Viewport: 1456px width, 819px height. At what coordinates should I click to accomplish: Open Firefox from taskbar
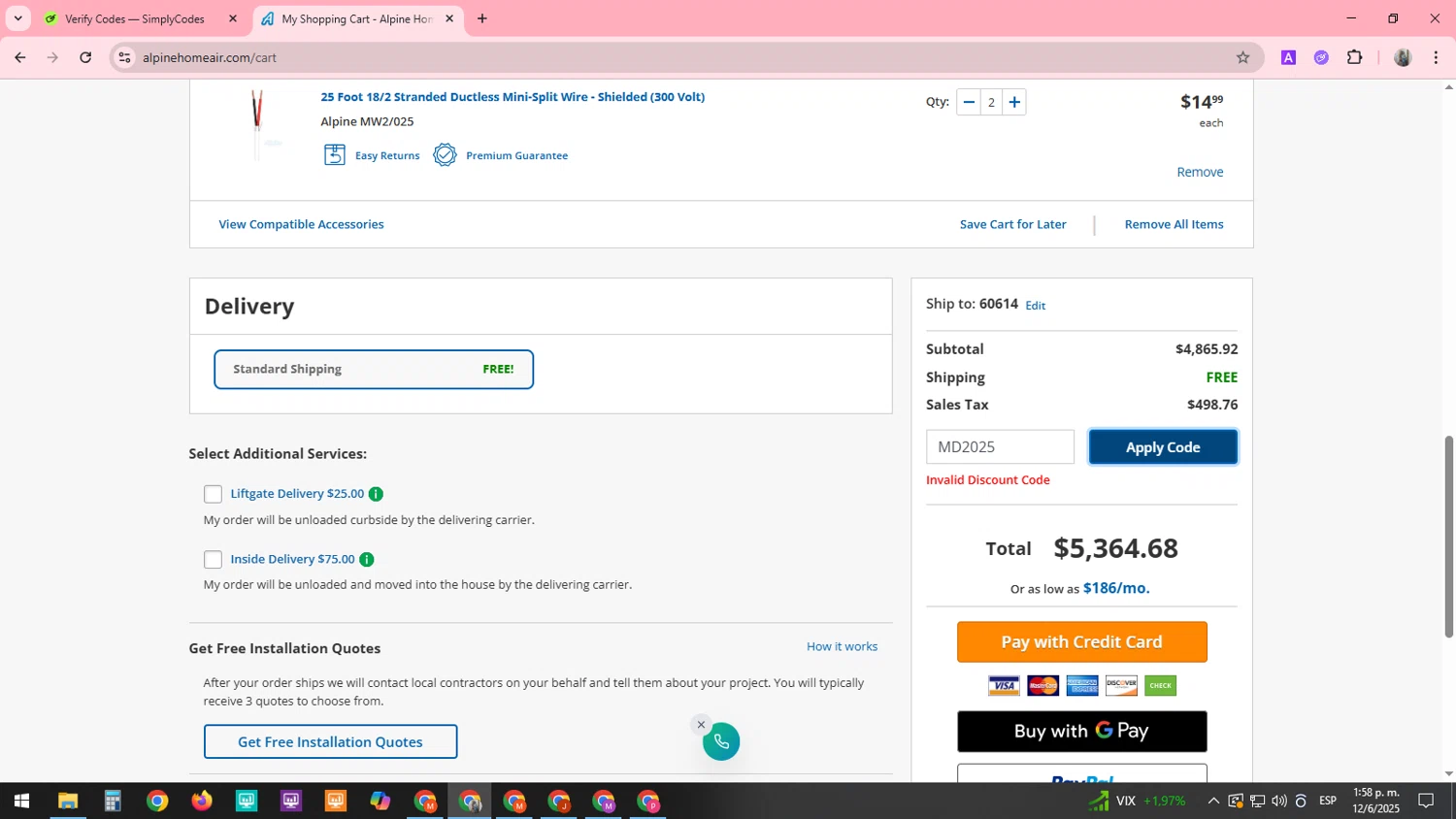(x=202, y=802)
